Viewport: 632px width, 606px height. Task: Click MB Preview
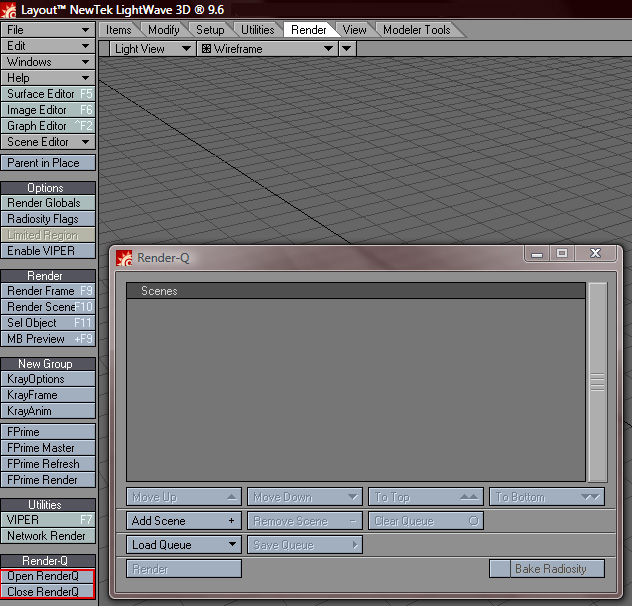click(x=48, y=339)
